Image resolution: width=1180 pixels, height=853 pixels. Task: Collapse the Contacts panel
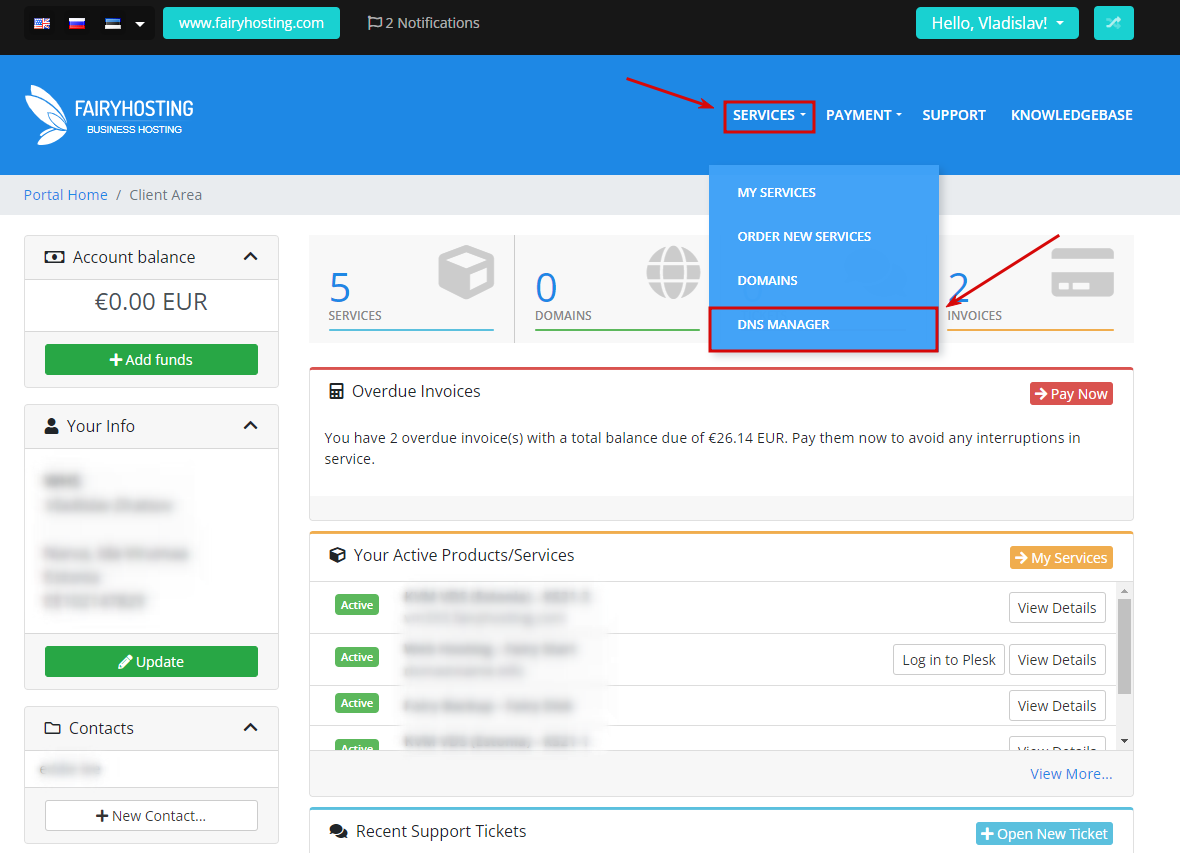tap(250, 728)
